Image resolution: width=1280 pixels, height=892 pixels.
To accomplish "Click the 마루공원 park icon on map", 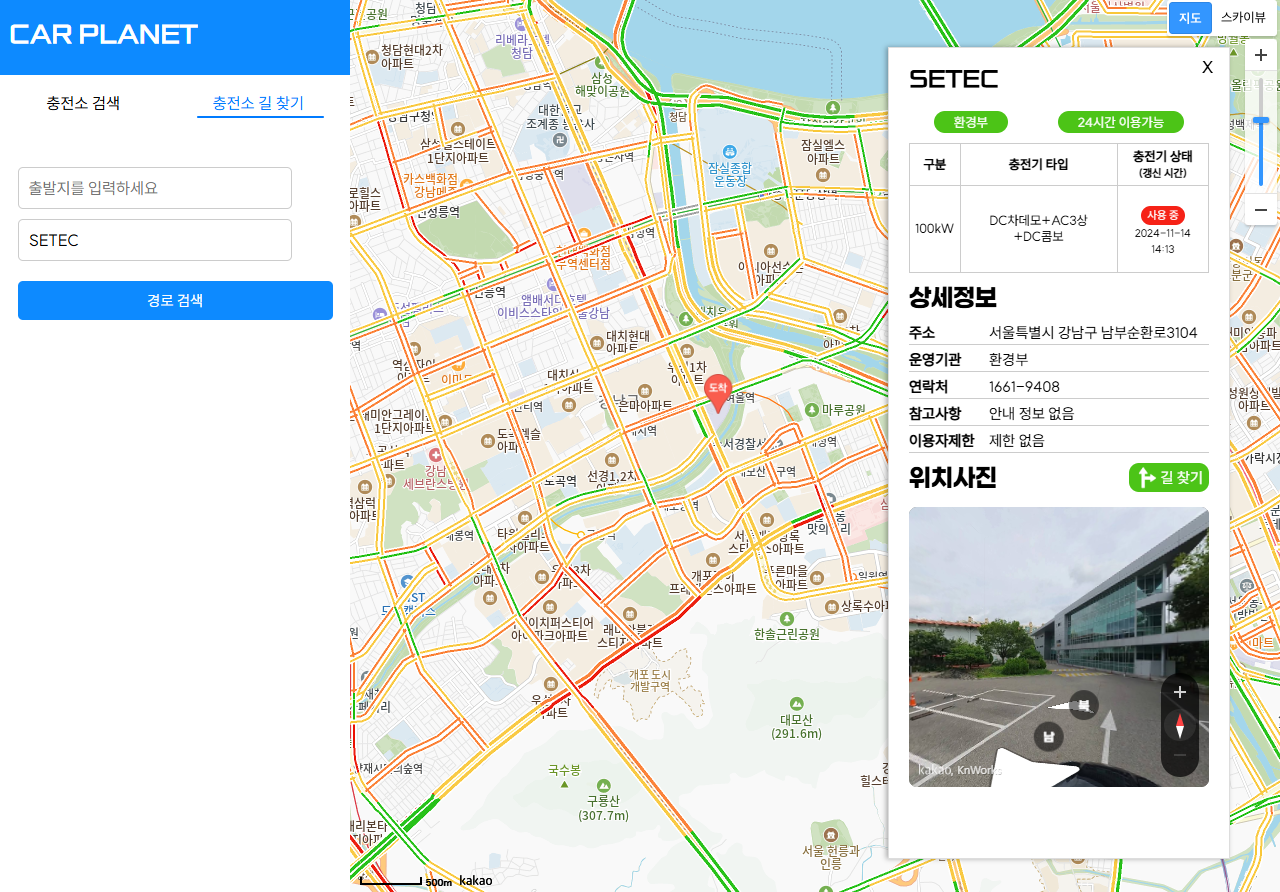I will [811, 410].
